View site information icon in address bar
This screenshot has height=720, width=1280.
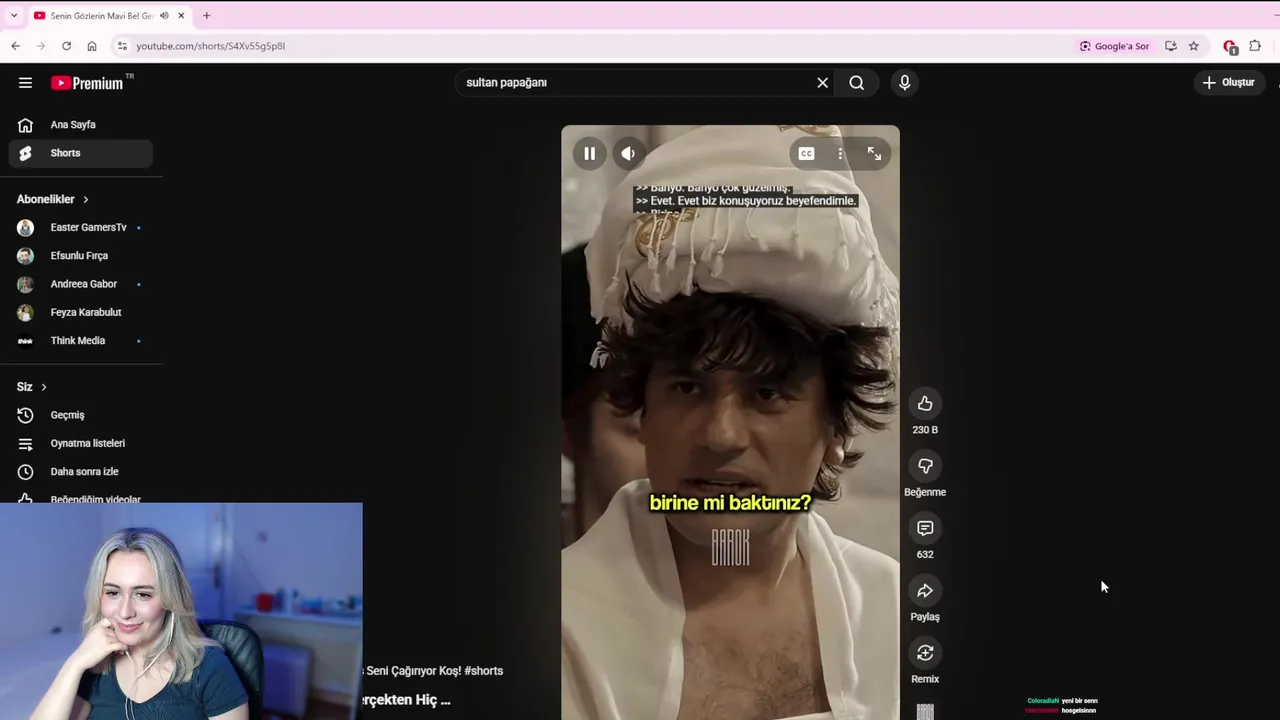click(x=122, y=46)
